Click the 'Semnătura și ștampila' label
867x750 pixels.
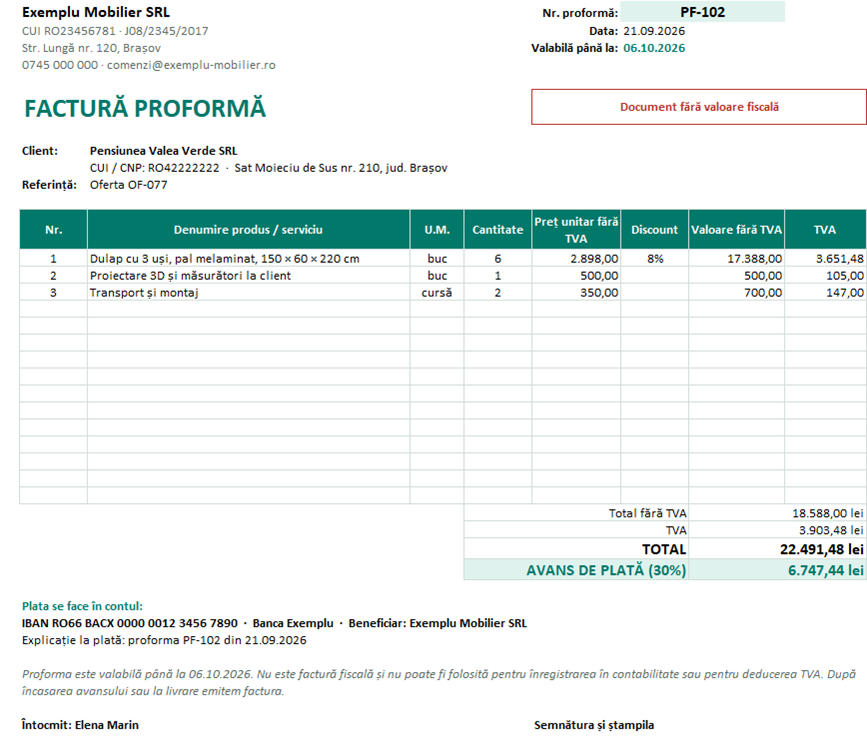[594, 725]
